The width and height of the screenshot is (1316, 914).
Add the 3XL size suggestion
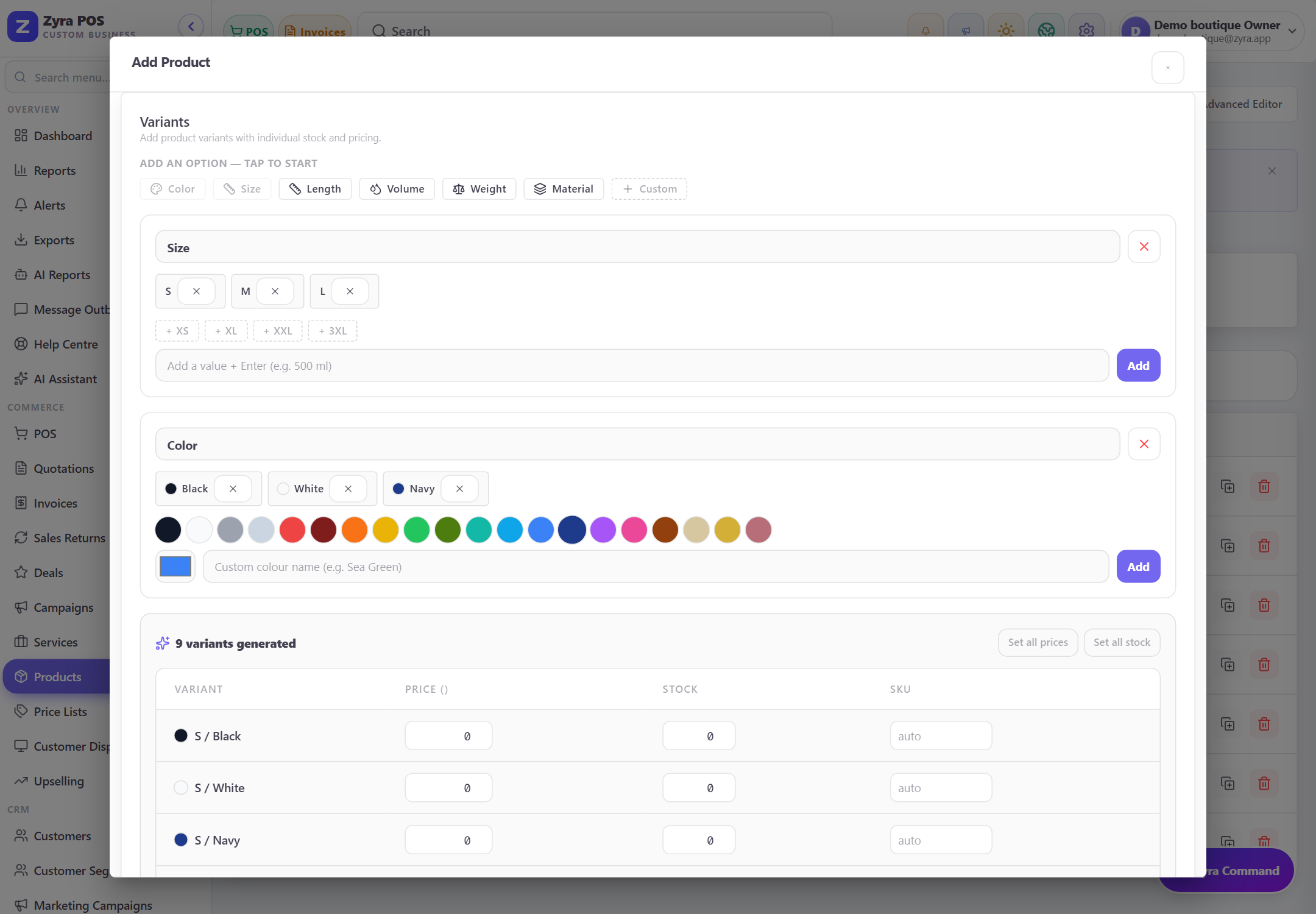333,331
